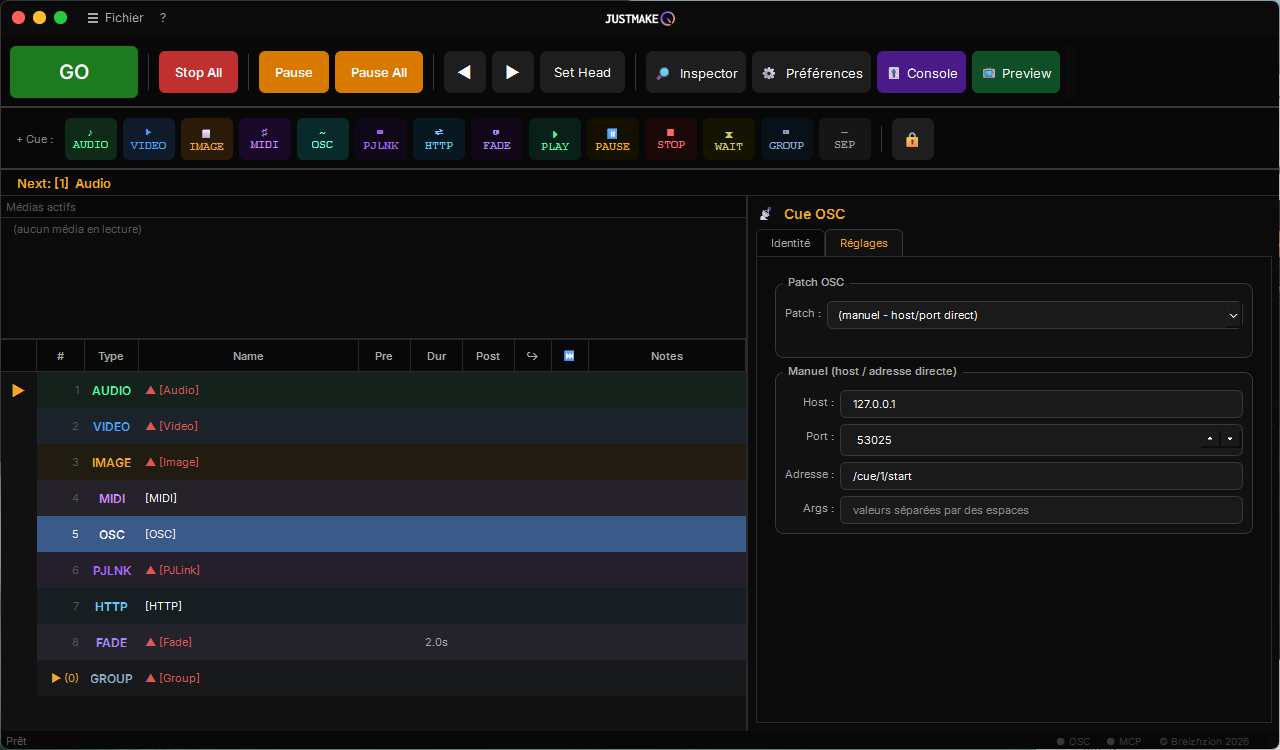The image size is (1280, 750).
Task: Select cue 8 FADE row
Action: [391, 642]
